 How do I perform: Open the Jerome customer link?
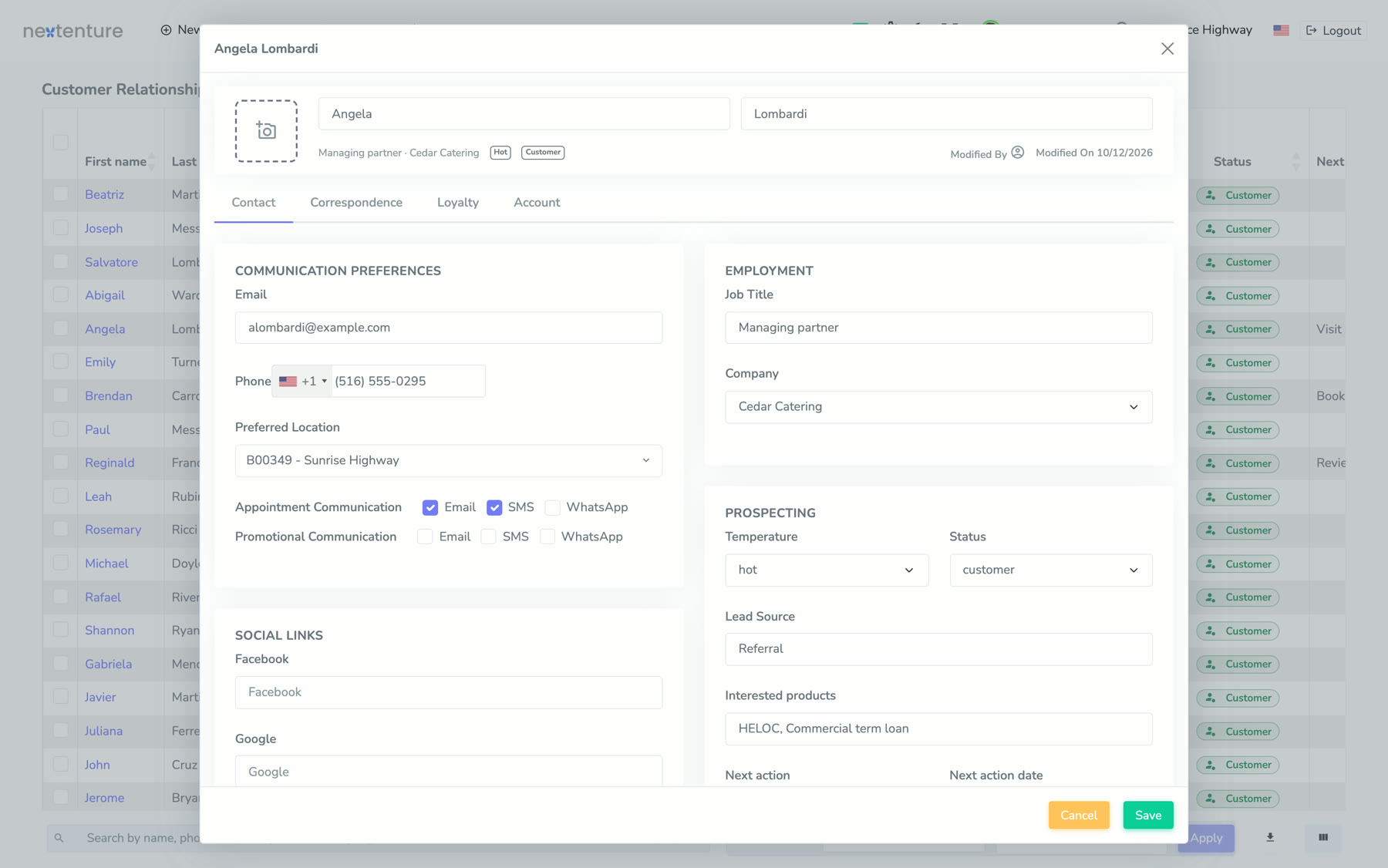coord(104,798)
